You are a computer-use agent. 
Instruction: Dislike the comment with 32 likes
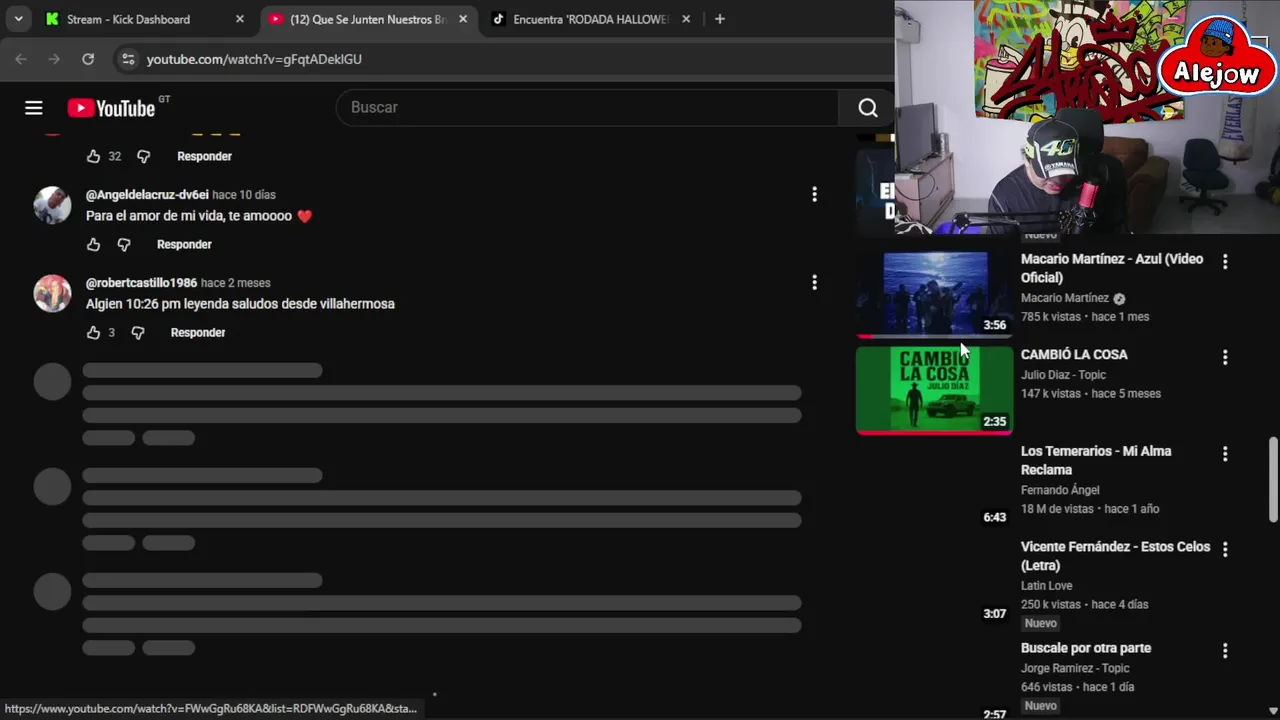143,156
